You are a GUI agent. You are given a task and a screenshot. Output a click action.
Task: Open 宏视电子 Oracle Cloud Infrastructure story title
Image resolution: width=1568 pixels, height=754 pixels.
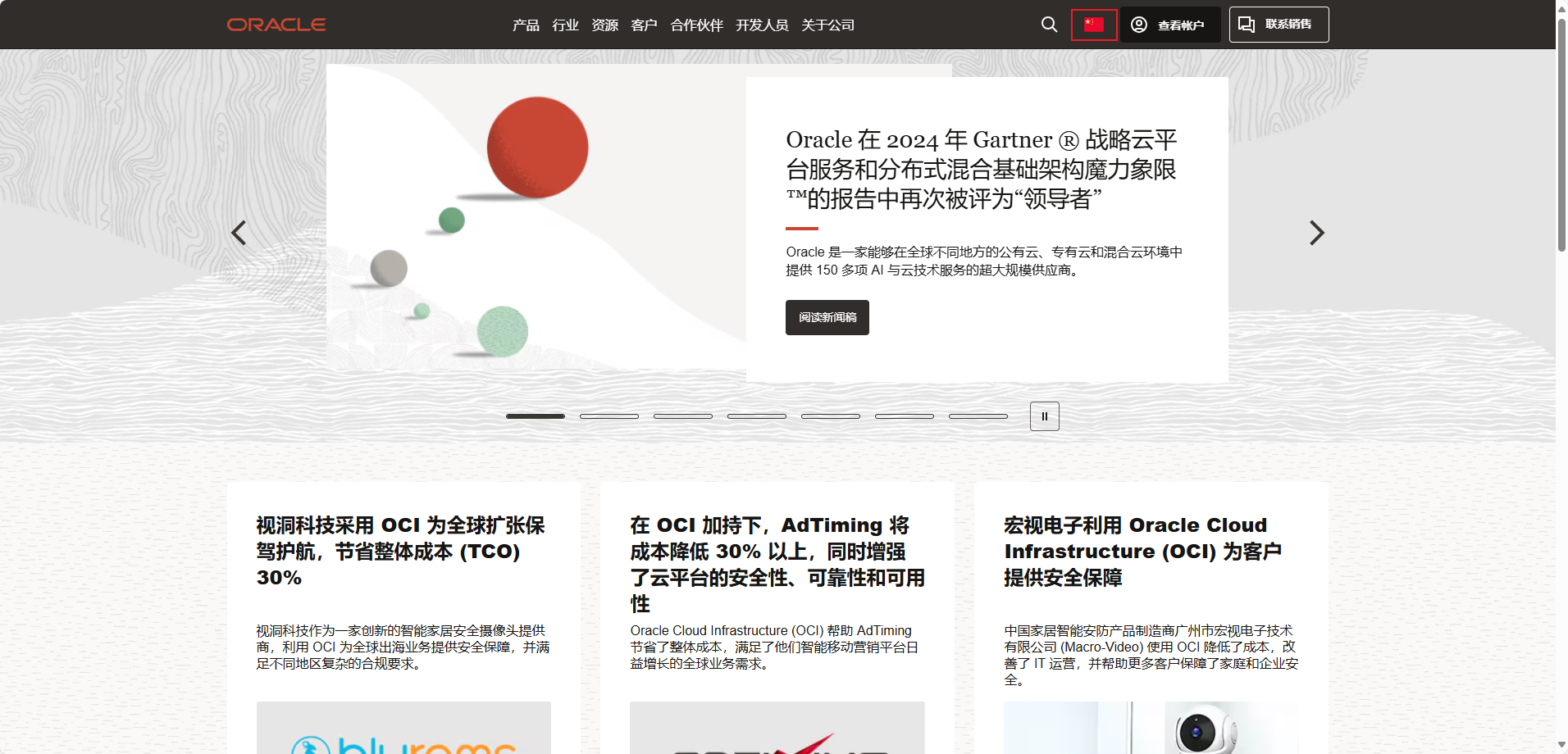tap(1143, 551)
